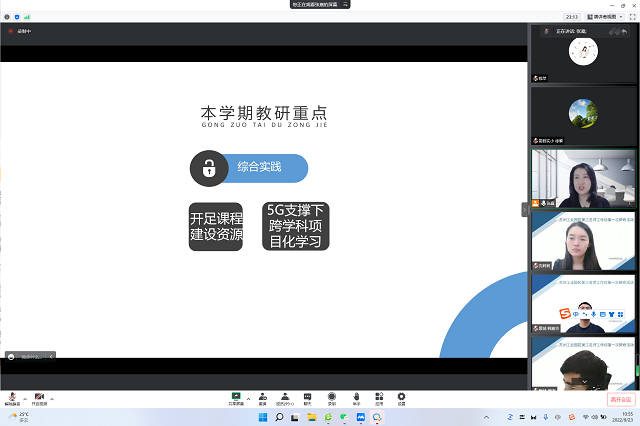This screenshot has height=426, width=640.
Task: Enter full screen with the corner arrows icon
Action: [632, 17]
